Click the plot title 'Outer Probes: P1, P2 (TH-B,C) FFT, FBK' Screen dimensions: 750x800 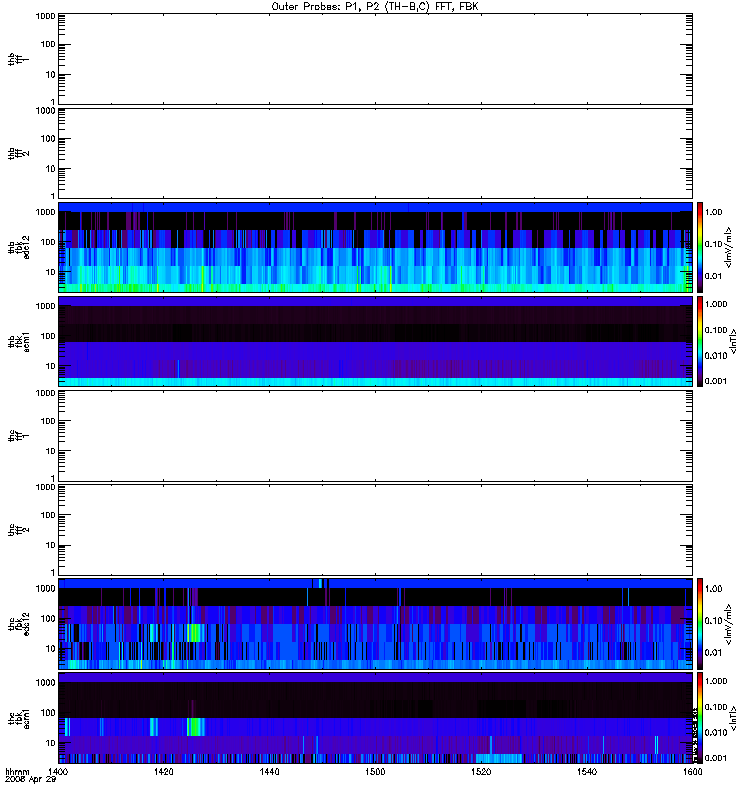tap(375, 7)
